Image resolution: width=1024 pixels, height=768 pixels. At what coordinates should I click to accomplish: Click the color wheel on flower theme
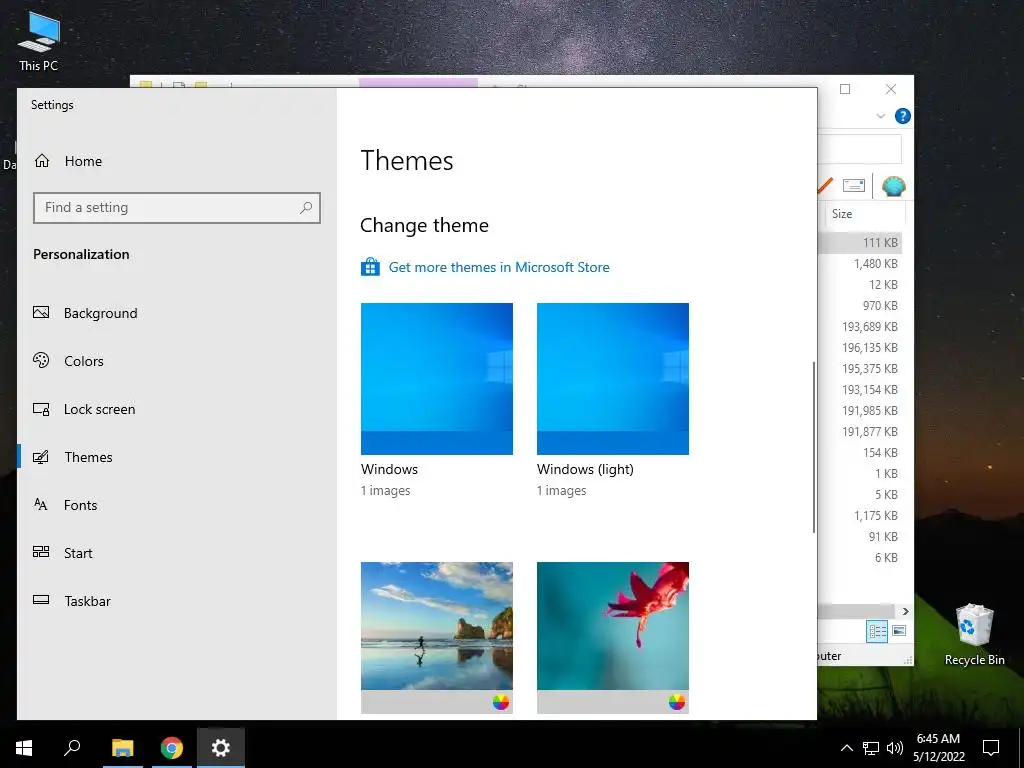[x=677, y=702]
